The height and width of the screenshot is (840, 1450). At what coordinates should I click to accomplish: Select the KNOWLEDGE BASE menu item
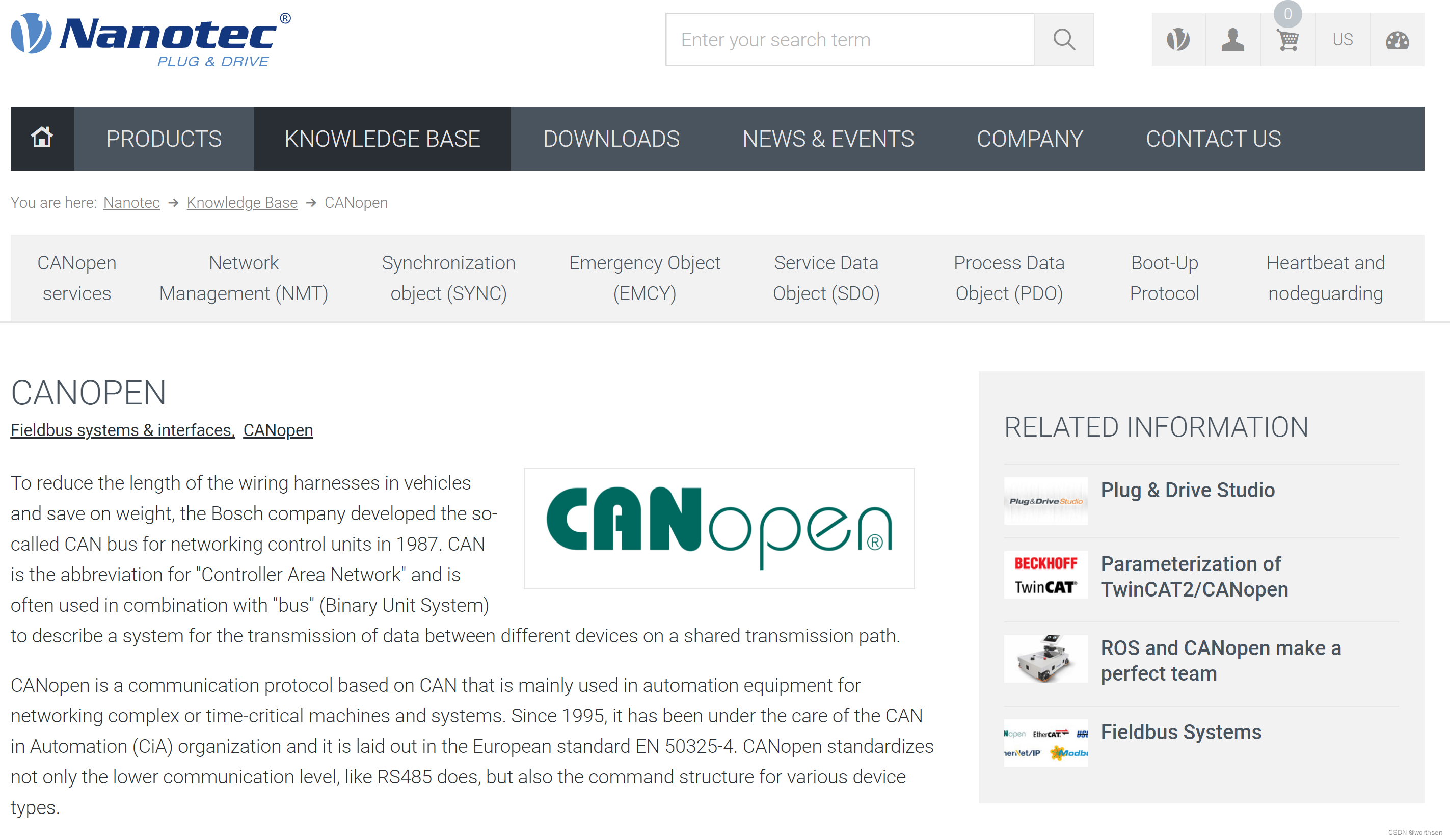pyautogui.click(x=382, y=139)
